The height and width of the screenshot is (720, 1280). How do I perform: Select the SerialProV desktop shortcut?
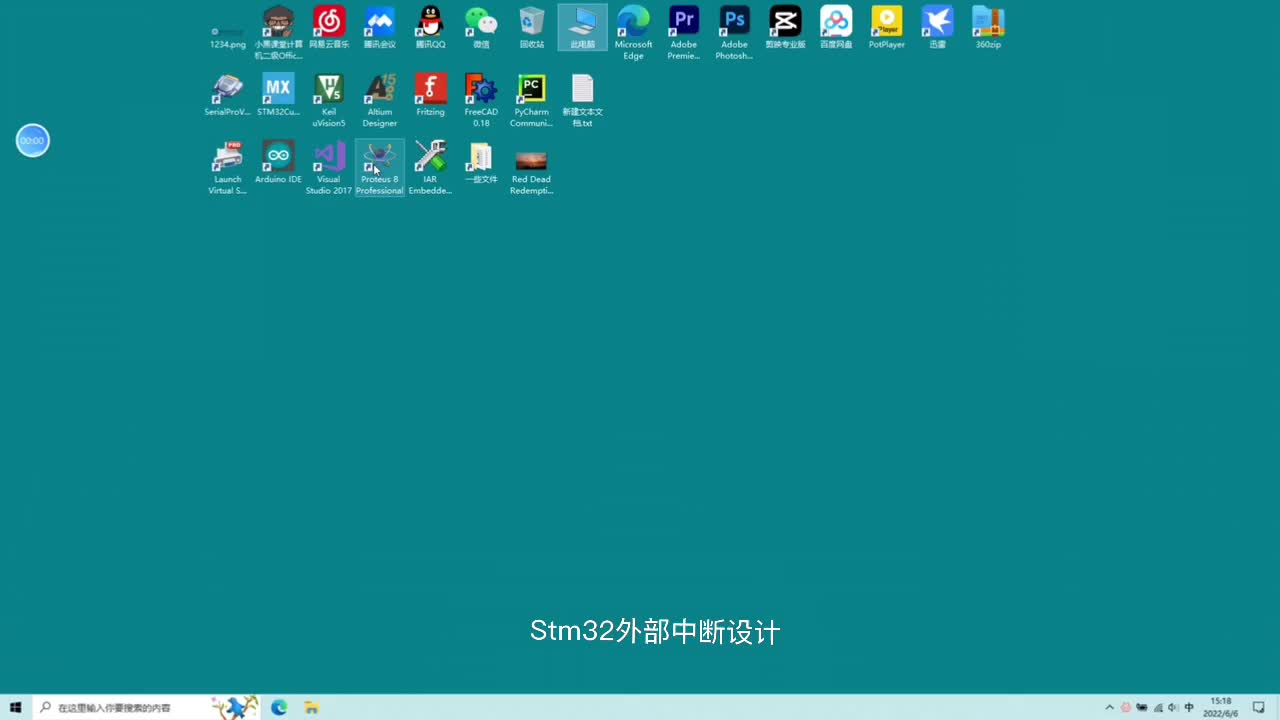pos(227,95)
